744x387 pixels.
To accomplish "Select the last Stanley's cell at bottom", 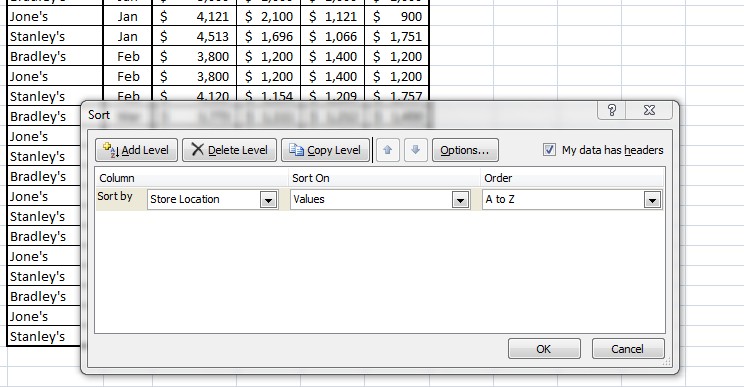I will pos(44,336).
